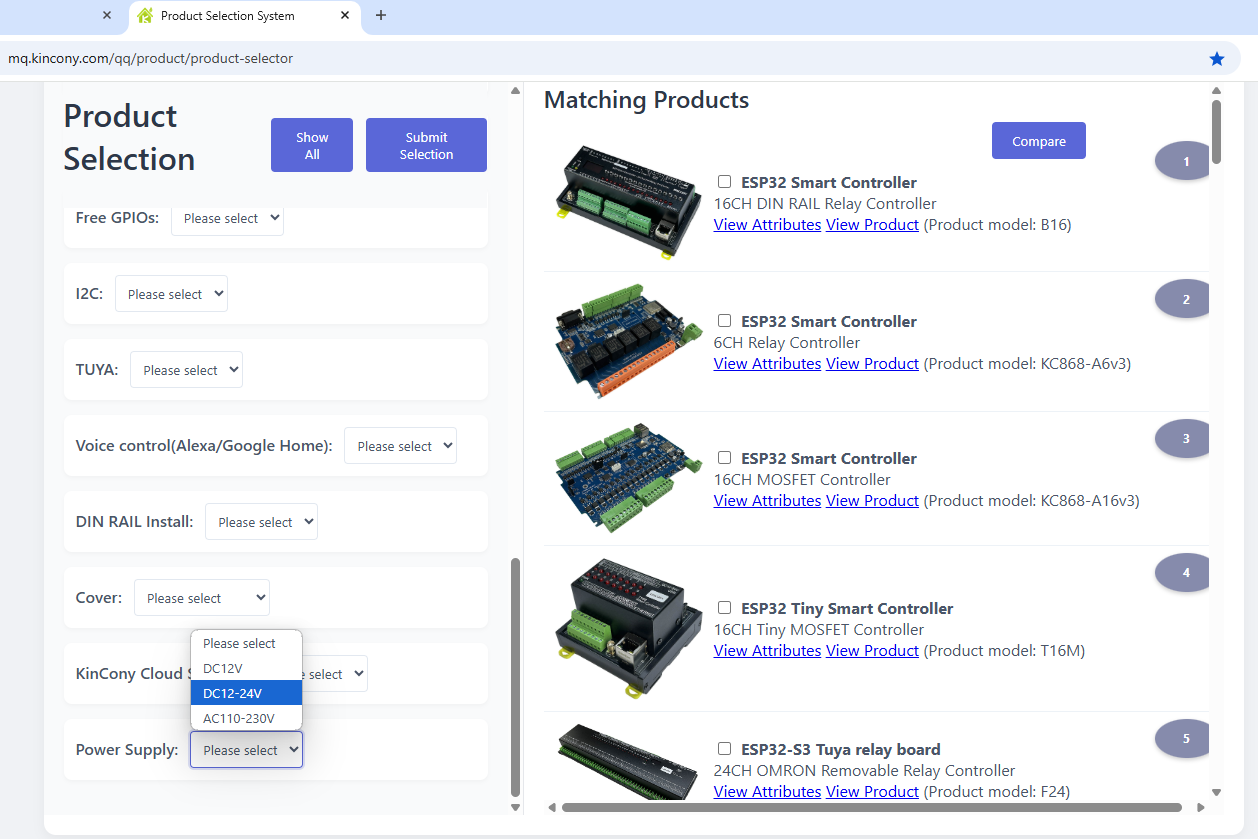
Task: Click the T16M controller image
Action: click(628, 628)
